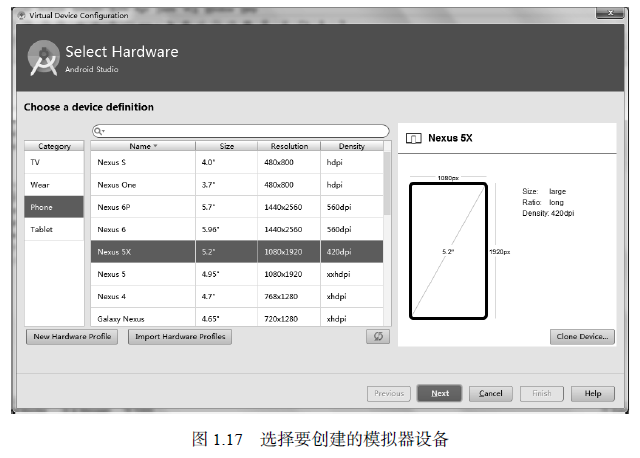Select the Nexus 4 device row
The image size is (640, 458).
pos(237,296)
